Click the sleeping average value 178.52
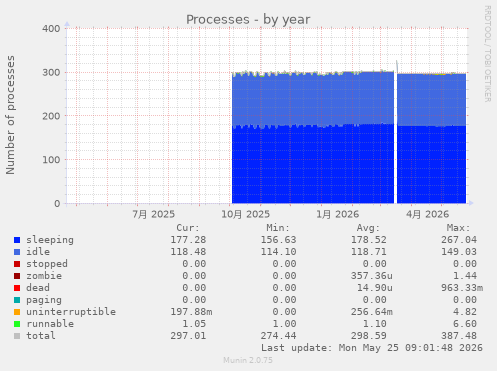497x371 pixels. (x=369, y=240)
